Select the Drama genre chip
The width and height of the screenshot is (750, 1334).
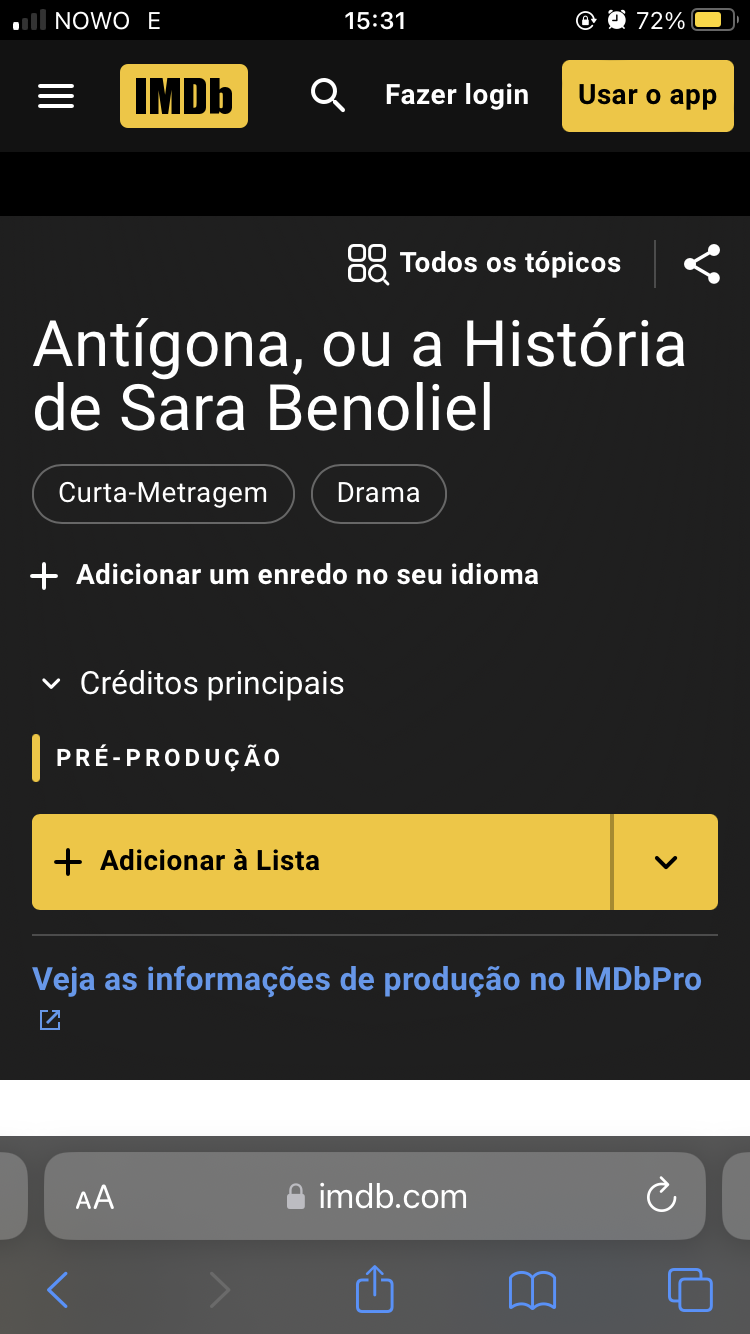coord(378,494)
